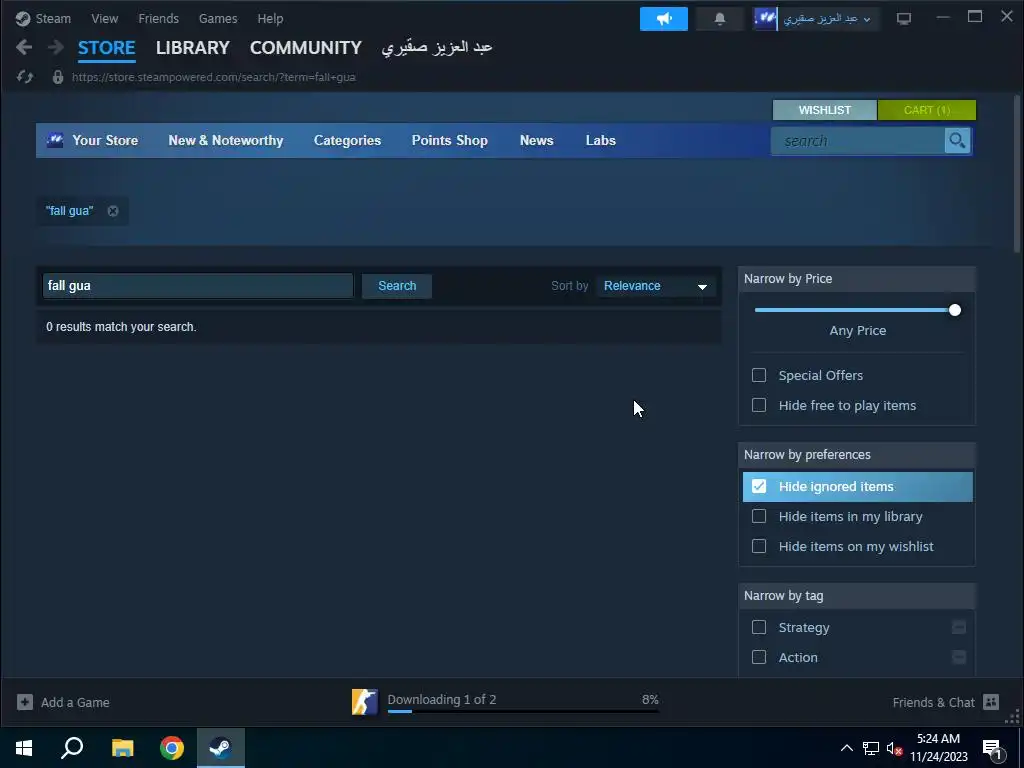
Task: Open the Arabic profile name tab
Action: 437,48
